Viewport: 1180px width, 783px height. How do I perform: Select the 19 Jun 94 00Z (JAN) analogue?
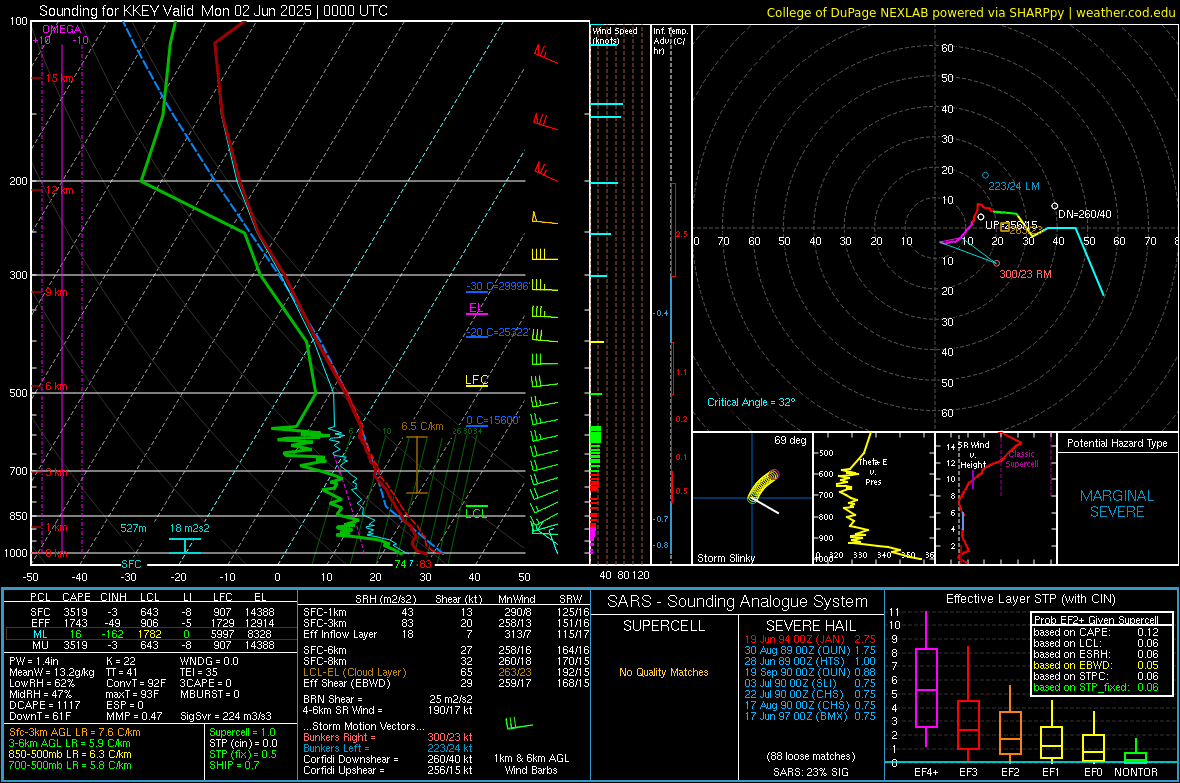(810, 639)
